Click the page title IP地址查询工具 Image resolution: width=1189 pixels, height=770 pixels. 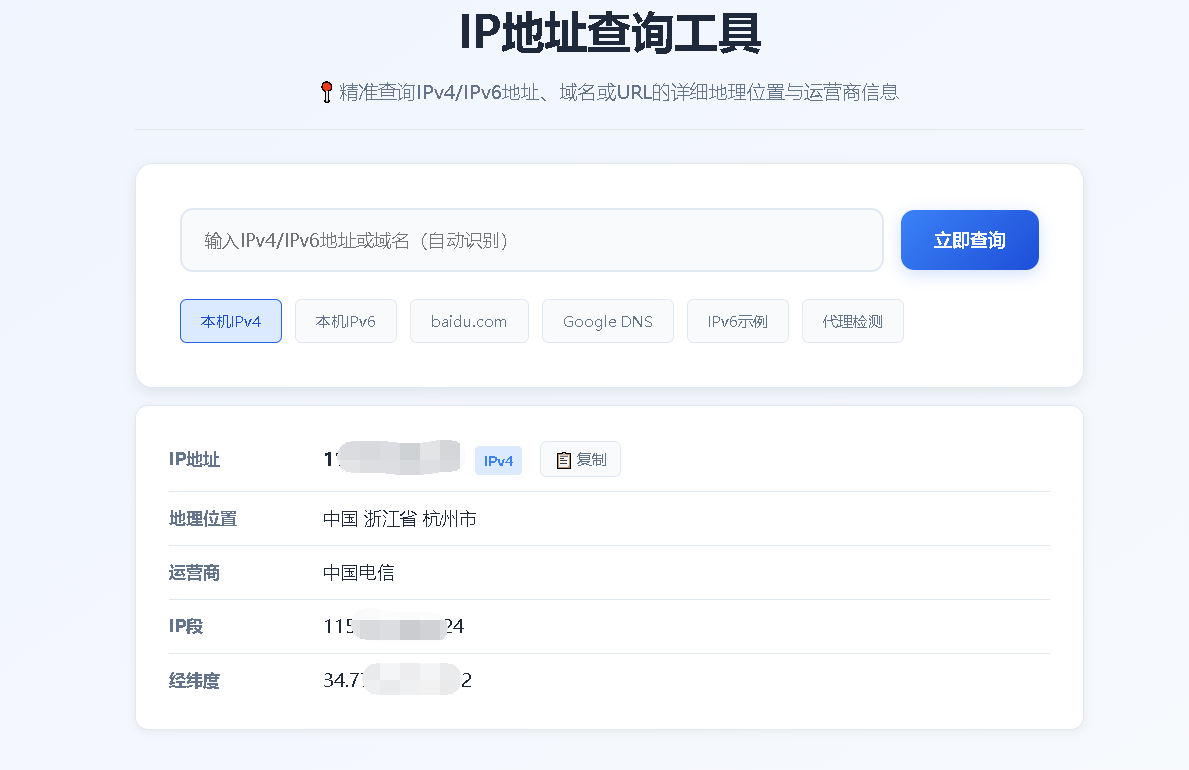coord(610,34)
